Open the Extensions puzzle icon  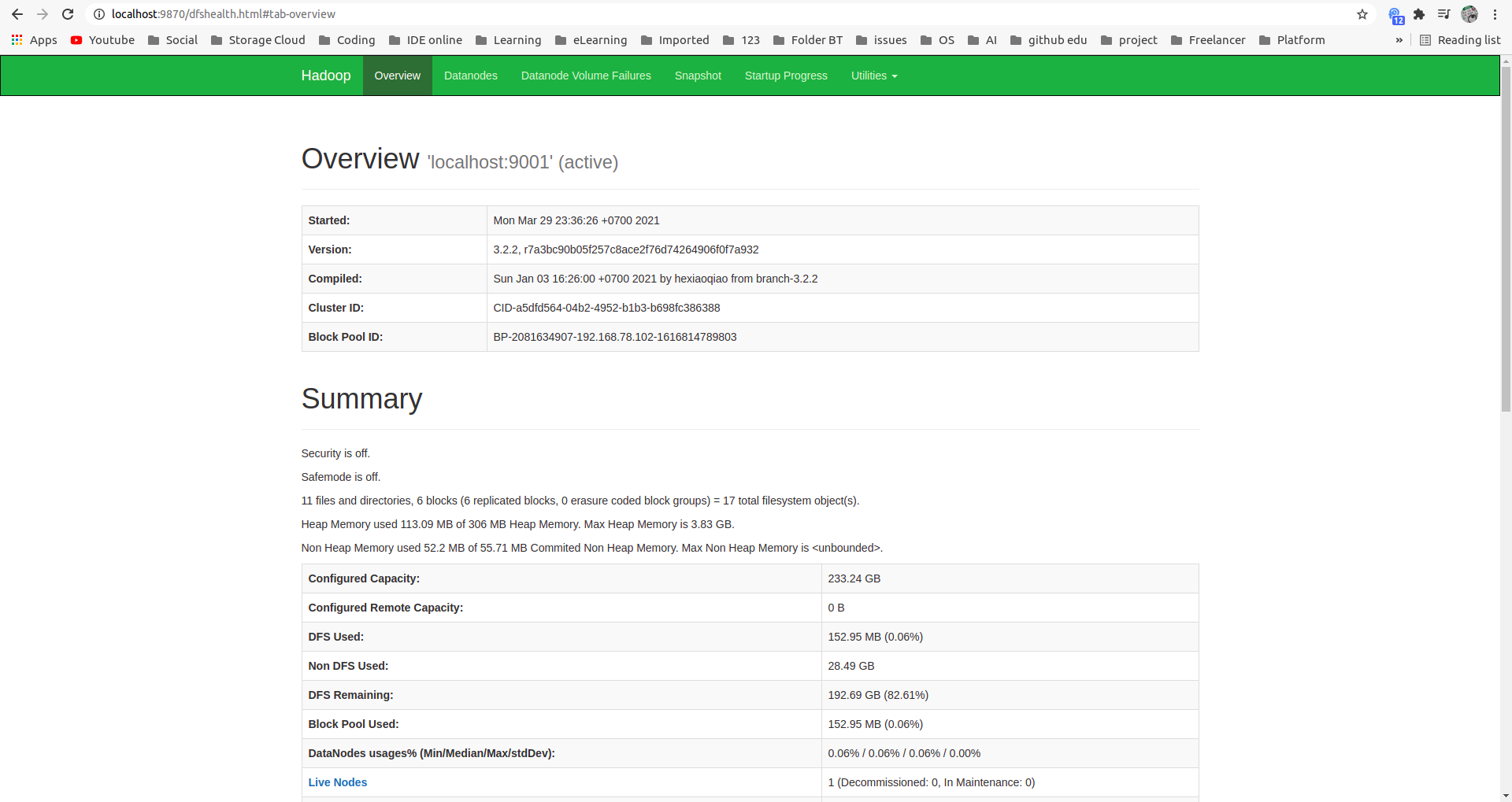(1419, 14)
